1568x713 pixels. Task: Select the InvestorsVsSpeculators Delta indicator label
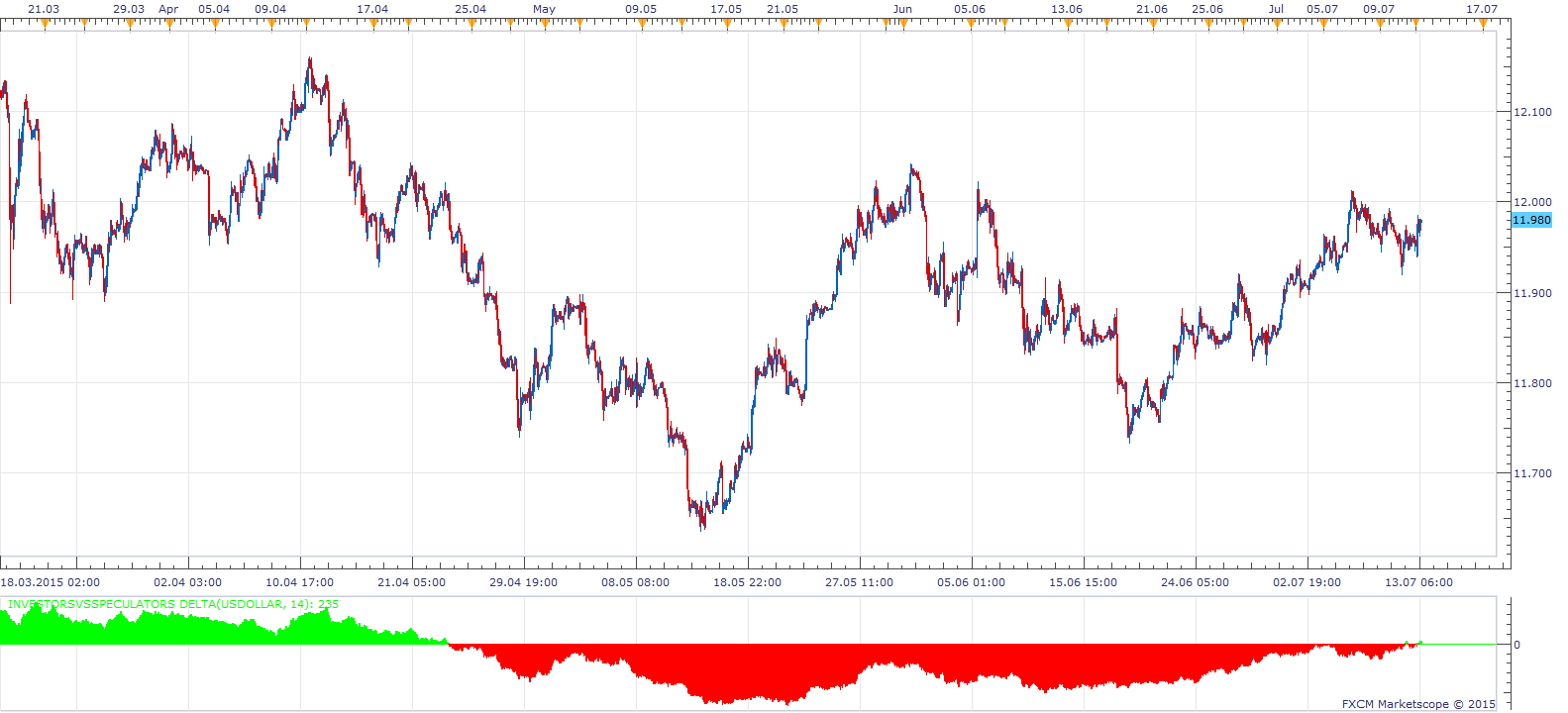tap(173, 604)
